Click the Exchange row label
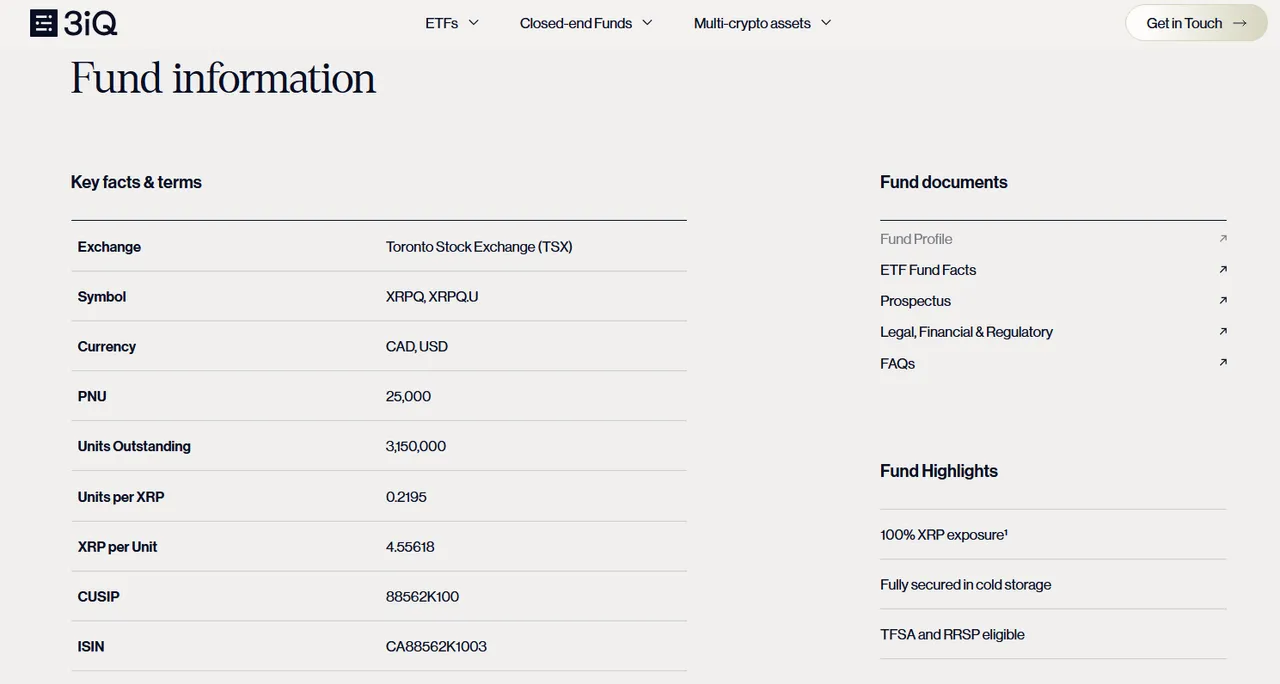The height and width of the screenshot is (684, 1280). [x=109, y=247]
